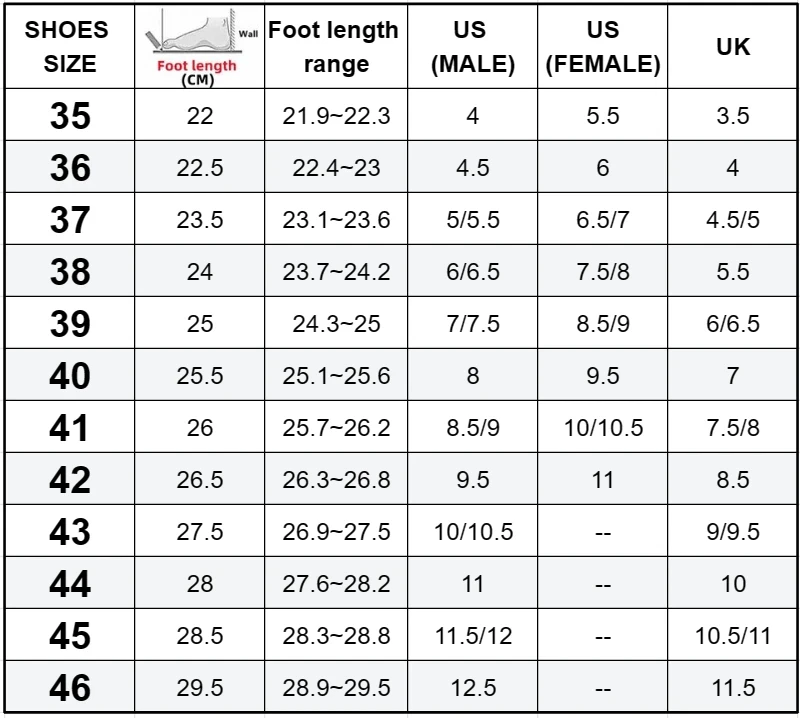The height and width of the screenshot is (718, 800).
Task: Select the 10/10.5 US male cell
Action: click(473, 532)
